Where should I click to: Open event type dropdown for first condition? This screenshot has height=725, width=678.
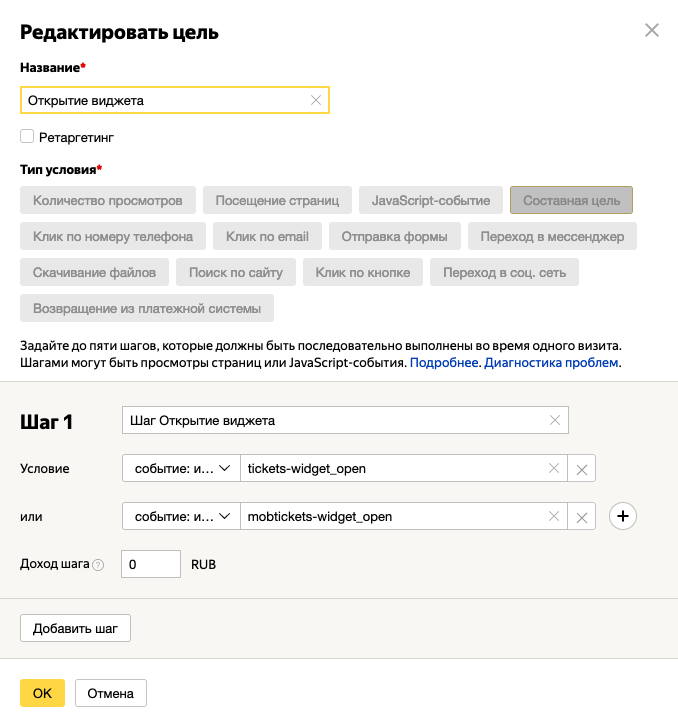(181, 468)
